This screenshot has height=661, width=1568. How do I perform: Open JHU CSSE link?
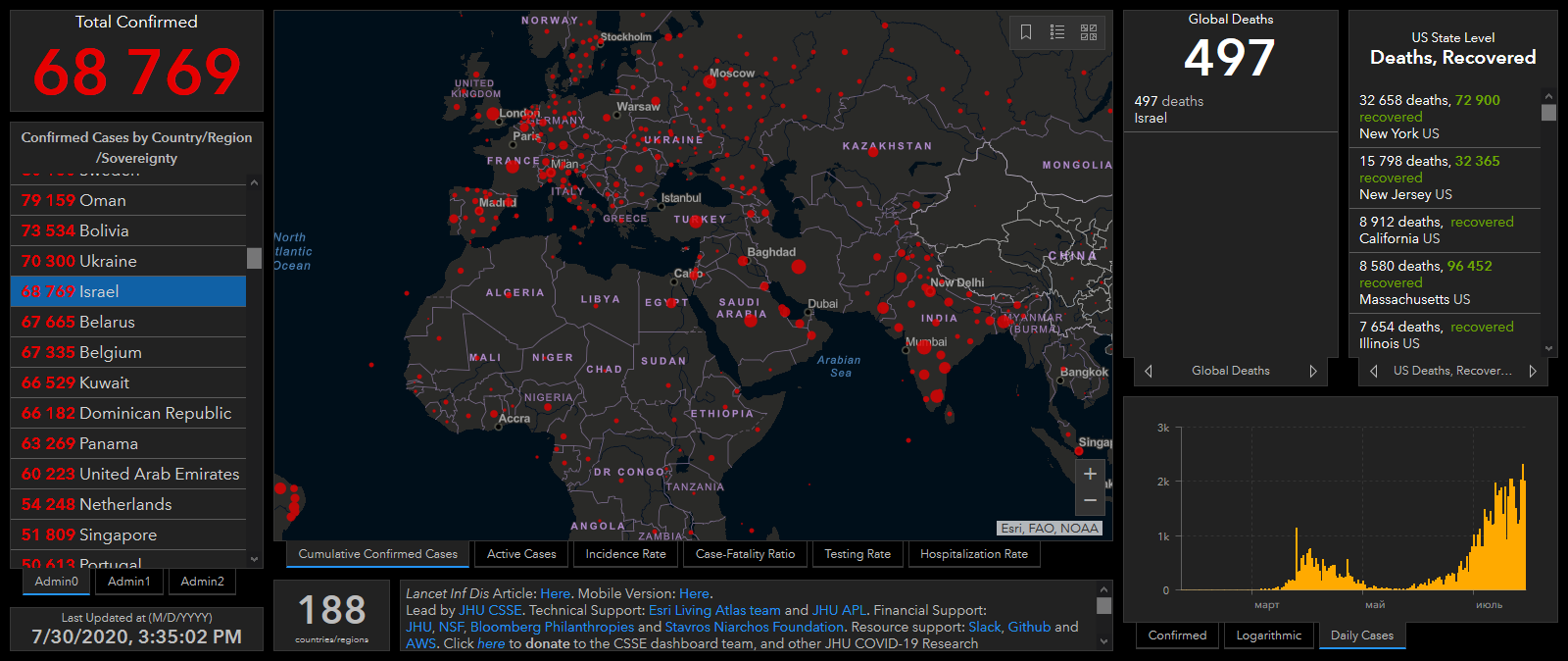pos(490,610)
